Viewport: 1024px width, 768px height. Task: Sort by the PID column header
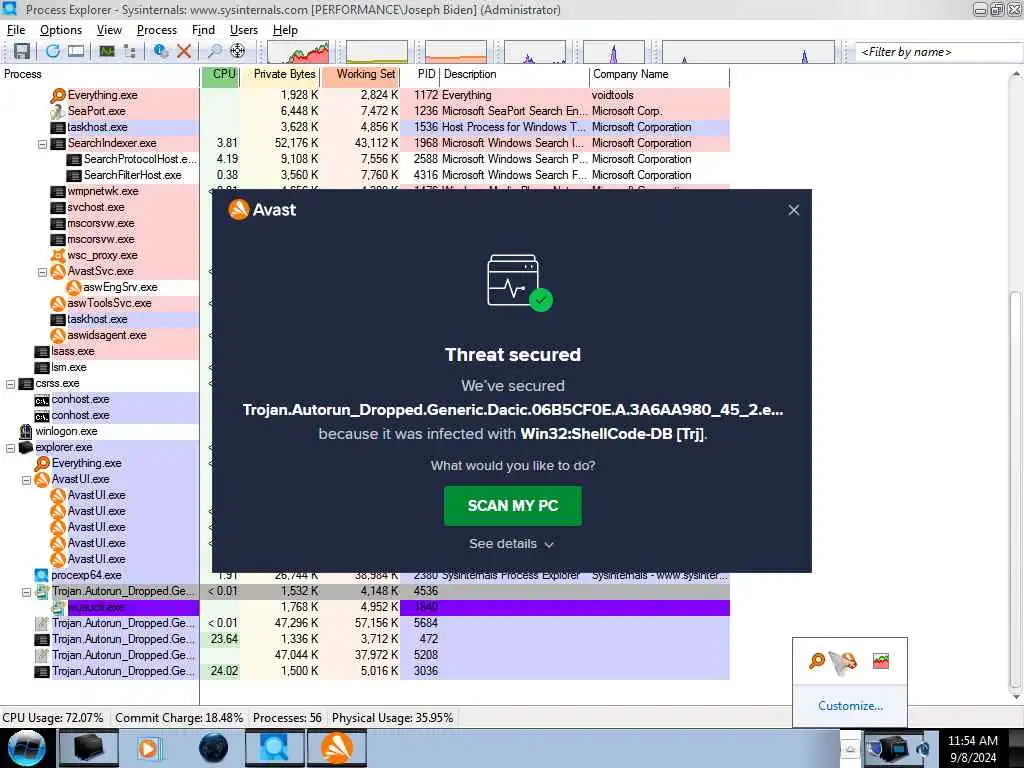[x=420, y=74]
